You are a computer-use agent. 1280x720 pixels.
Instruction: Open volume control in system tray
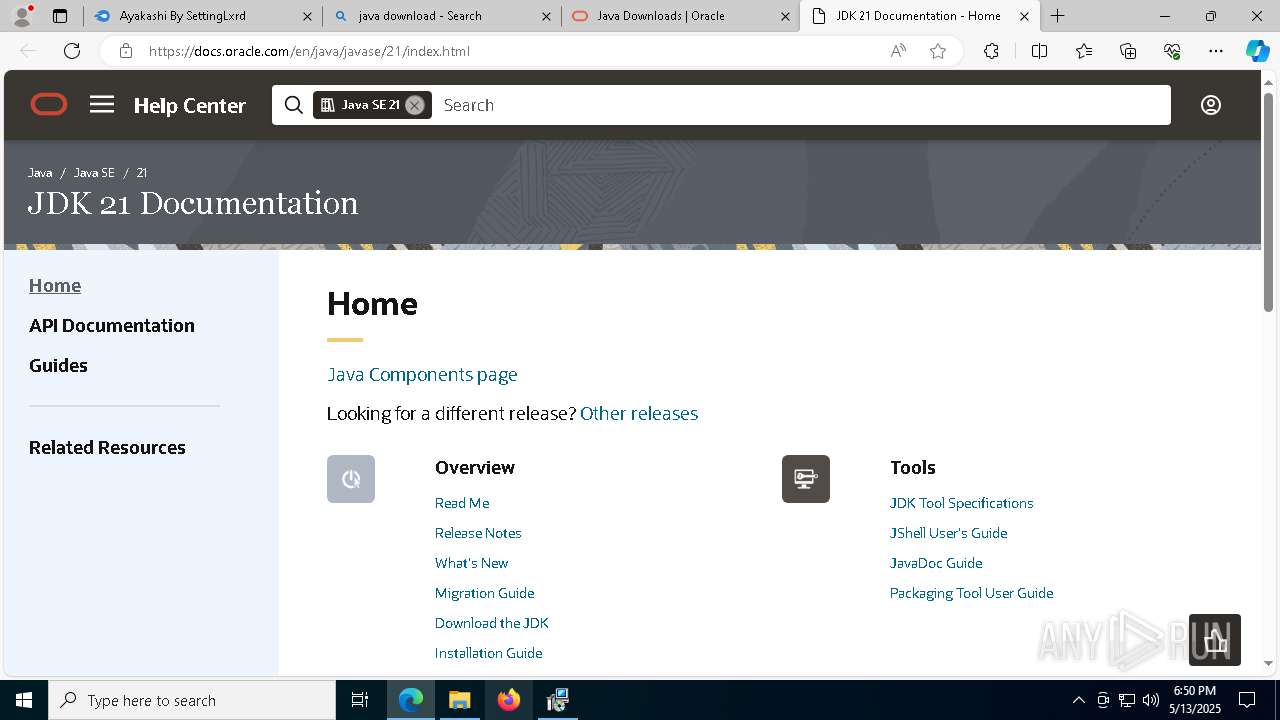1151,700
